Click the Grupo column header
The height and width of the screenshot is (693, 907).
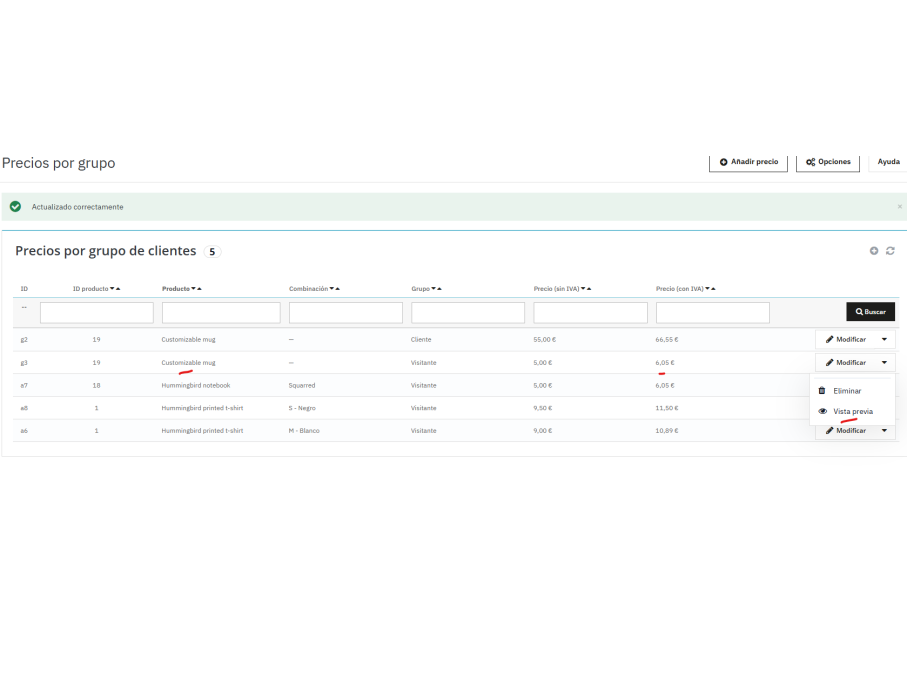point(421,289)
